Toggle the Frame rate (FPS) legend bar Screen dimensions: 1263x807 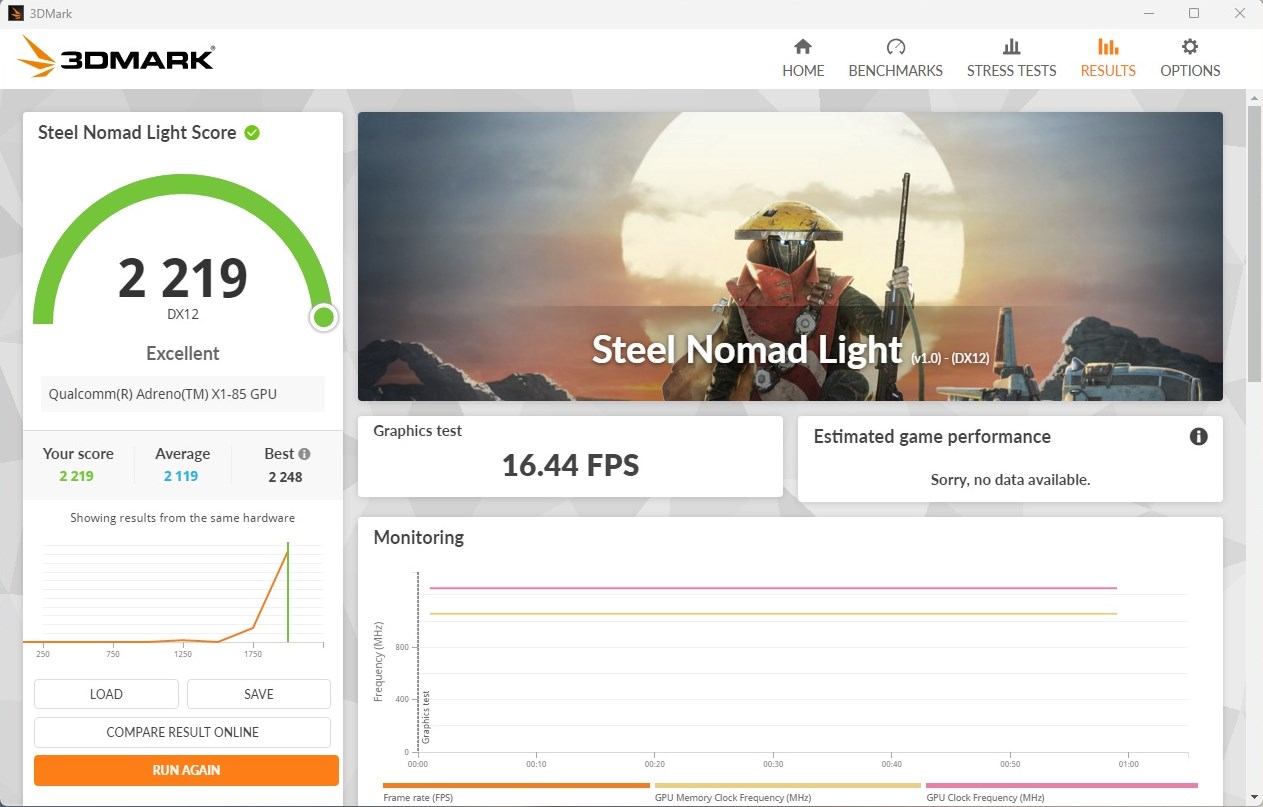coord(516,786)
